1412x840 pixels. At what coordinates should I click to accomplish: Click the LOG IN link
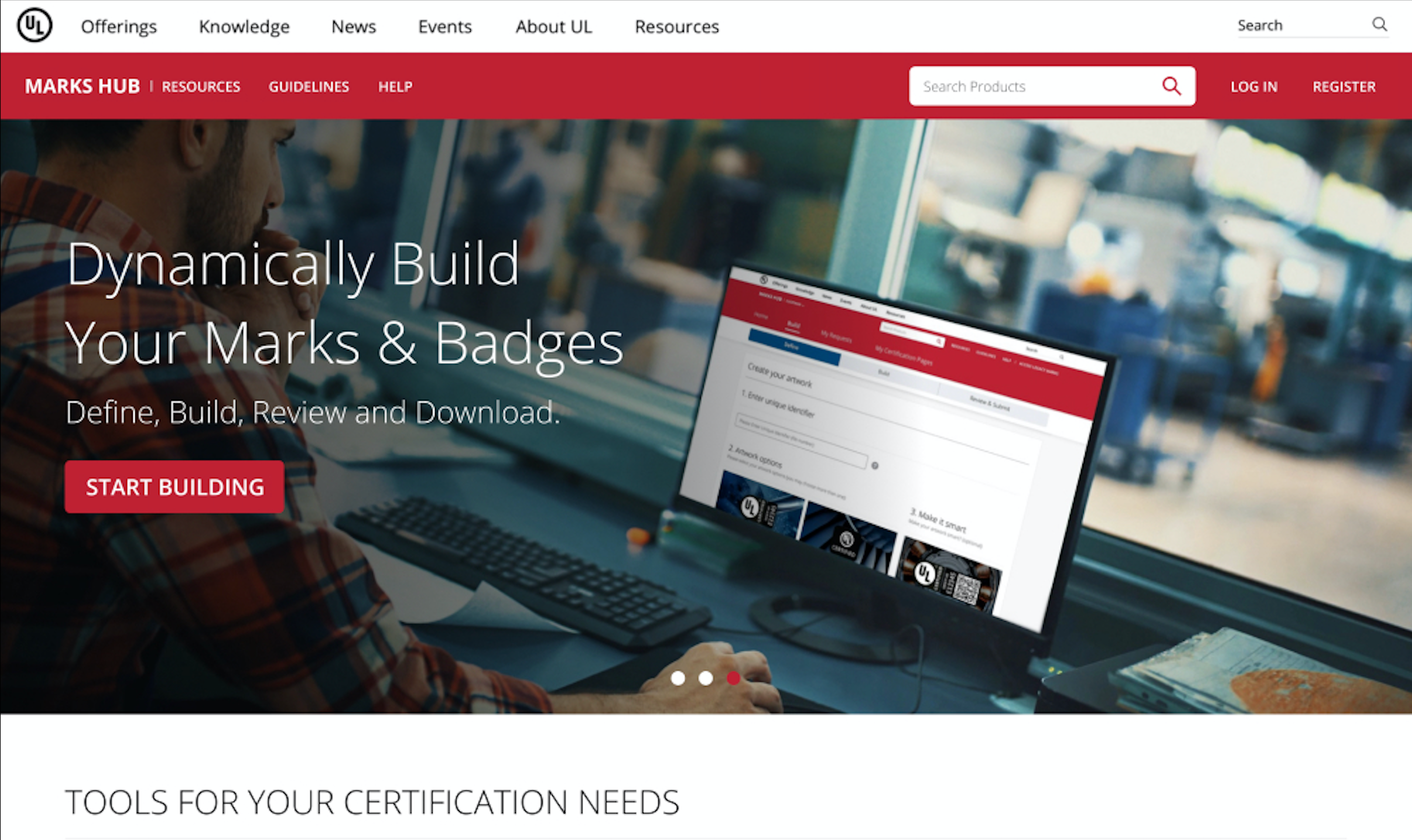coord(1254,87)
